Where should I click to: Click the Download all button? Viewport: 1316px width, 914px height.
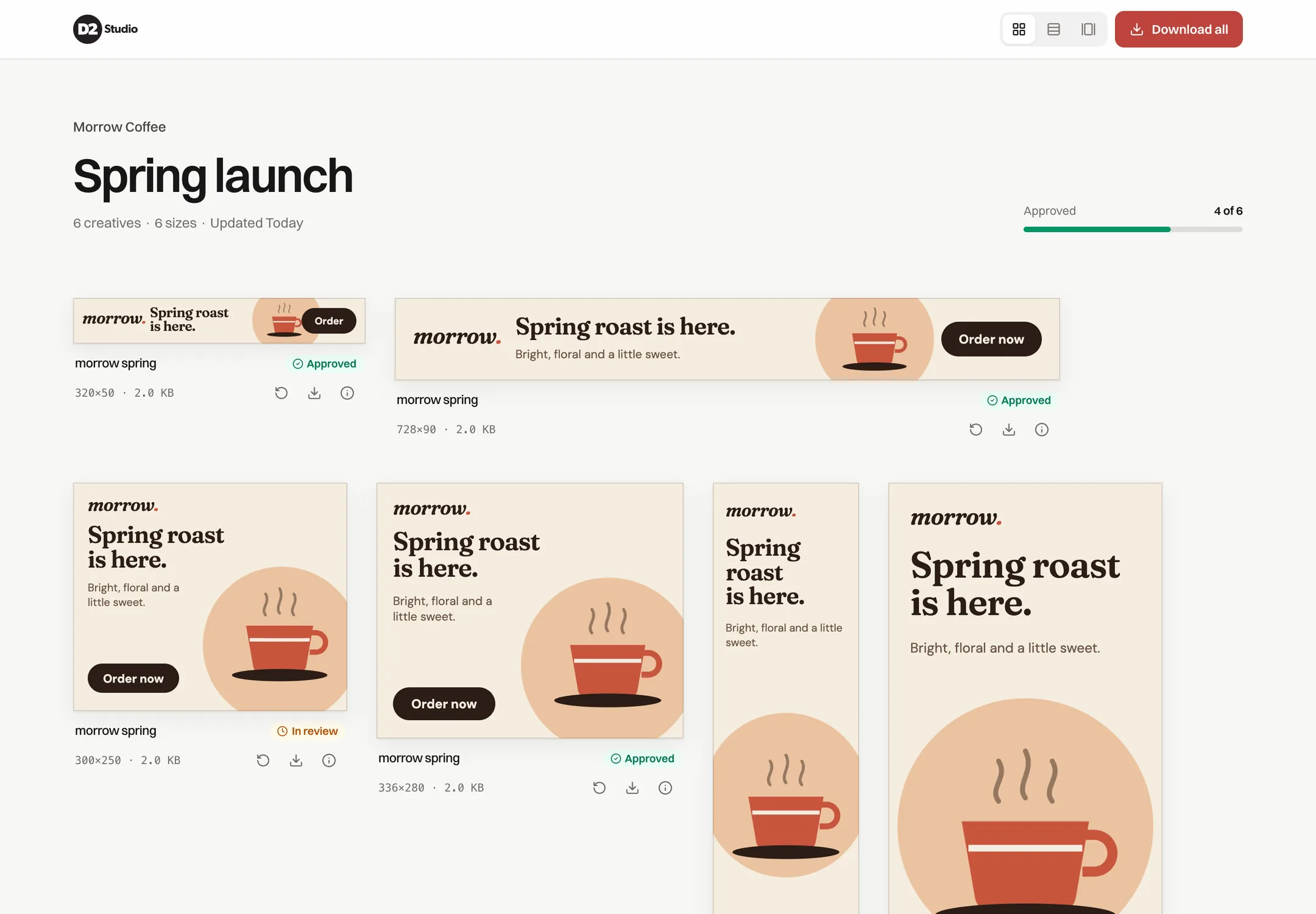point(1178,29)
